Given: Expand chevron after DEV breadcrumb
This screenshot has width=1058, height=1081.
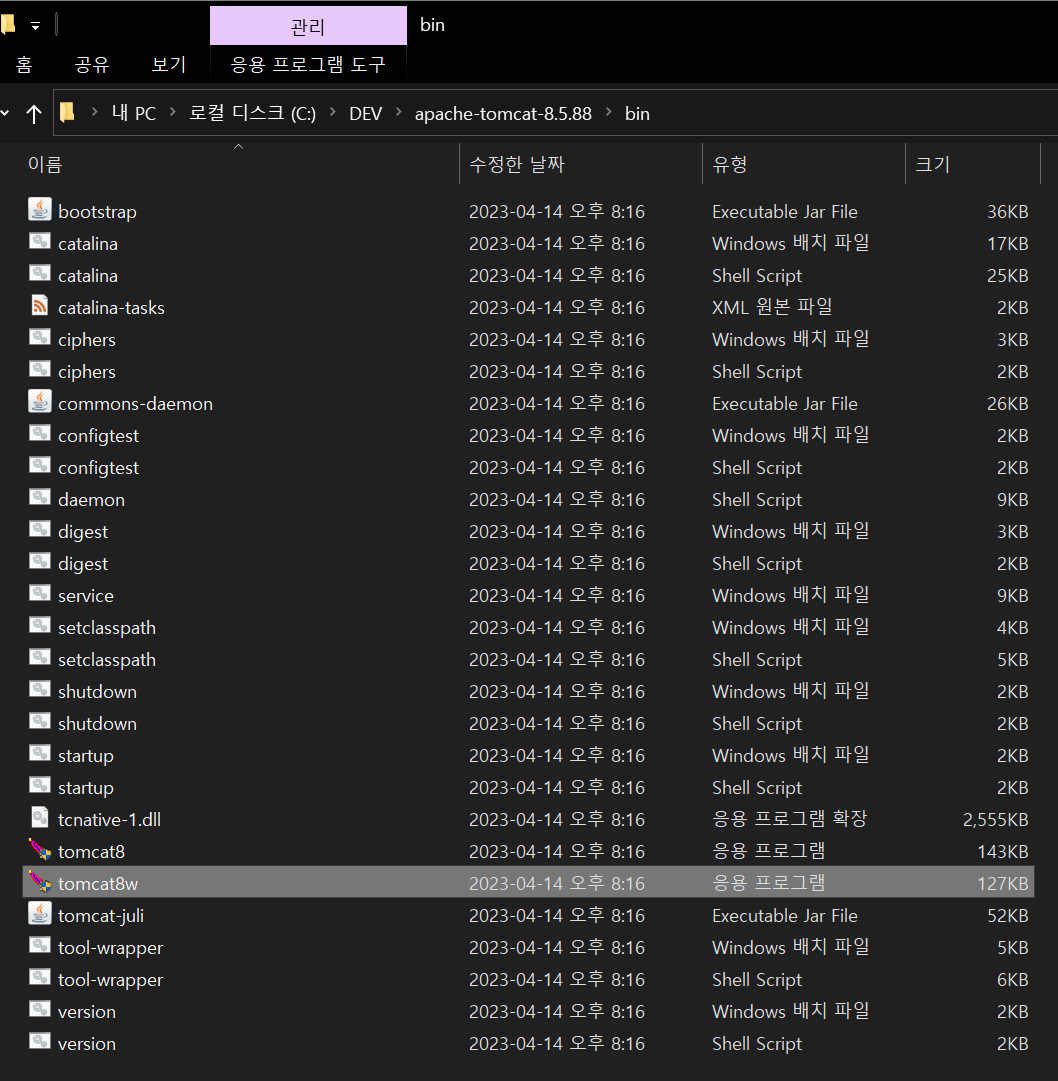Looking at the screenshot, I should [x=398, y=112].
